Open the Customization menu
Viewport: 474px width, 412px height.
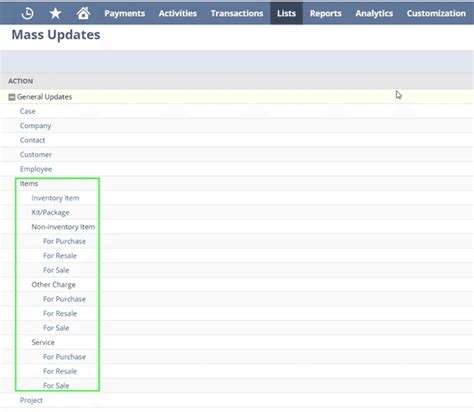(436, 13)
